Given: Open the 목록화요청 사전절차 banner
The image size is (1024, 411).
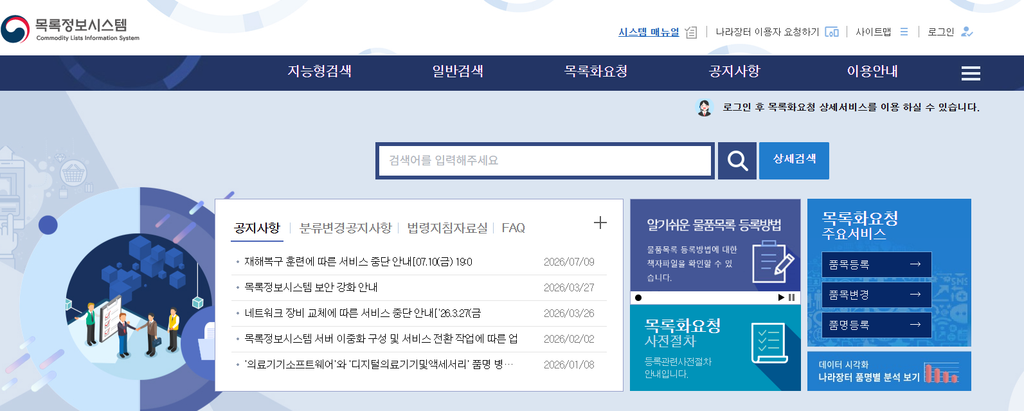Looking at the screenshot, I should (x=715, y=348).
